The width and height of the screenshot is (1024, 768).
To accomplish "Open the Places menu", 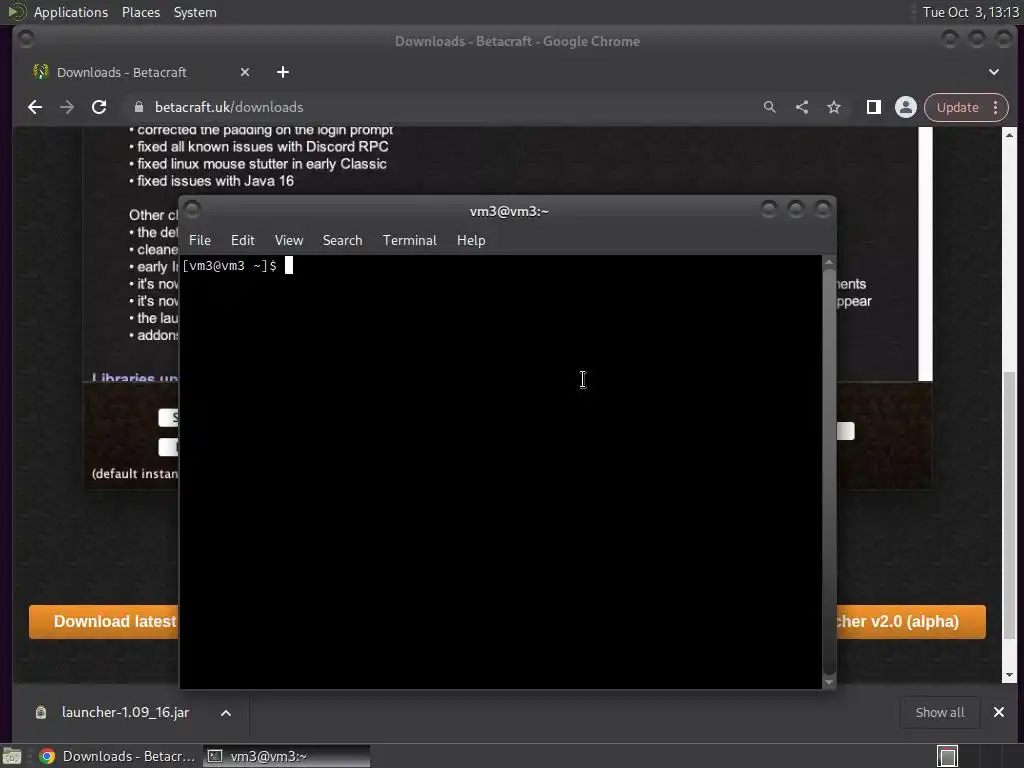I will 141,12.
